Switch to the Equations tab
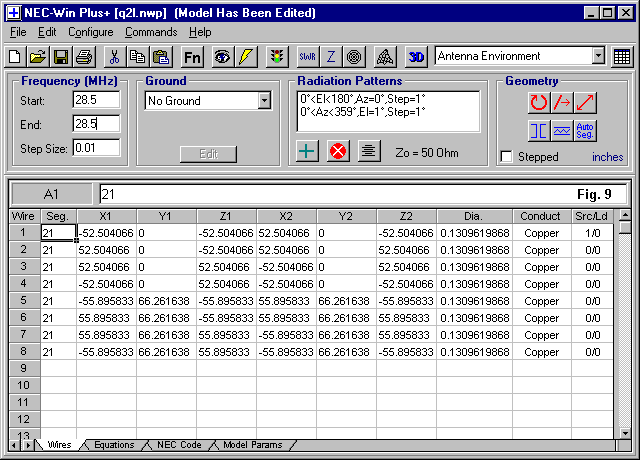Image resolution: width=640 pixels, height=460 pixels. [113, 445]
